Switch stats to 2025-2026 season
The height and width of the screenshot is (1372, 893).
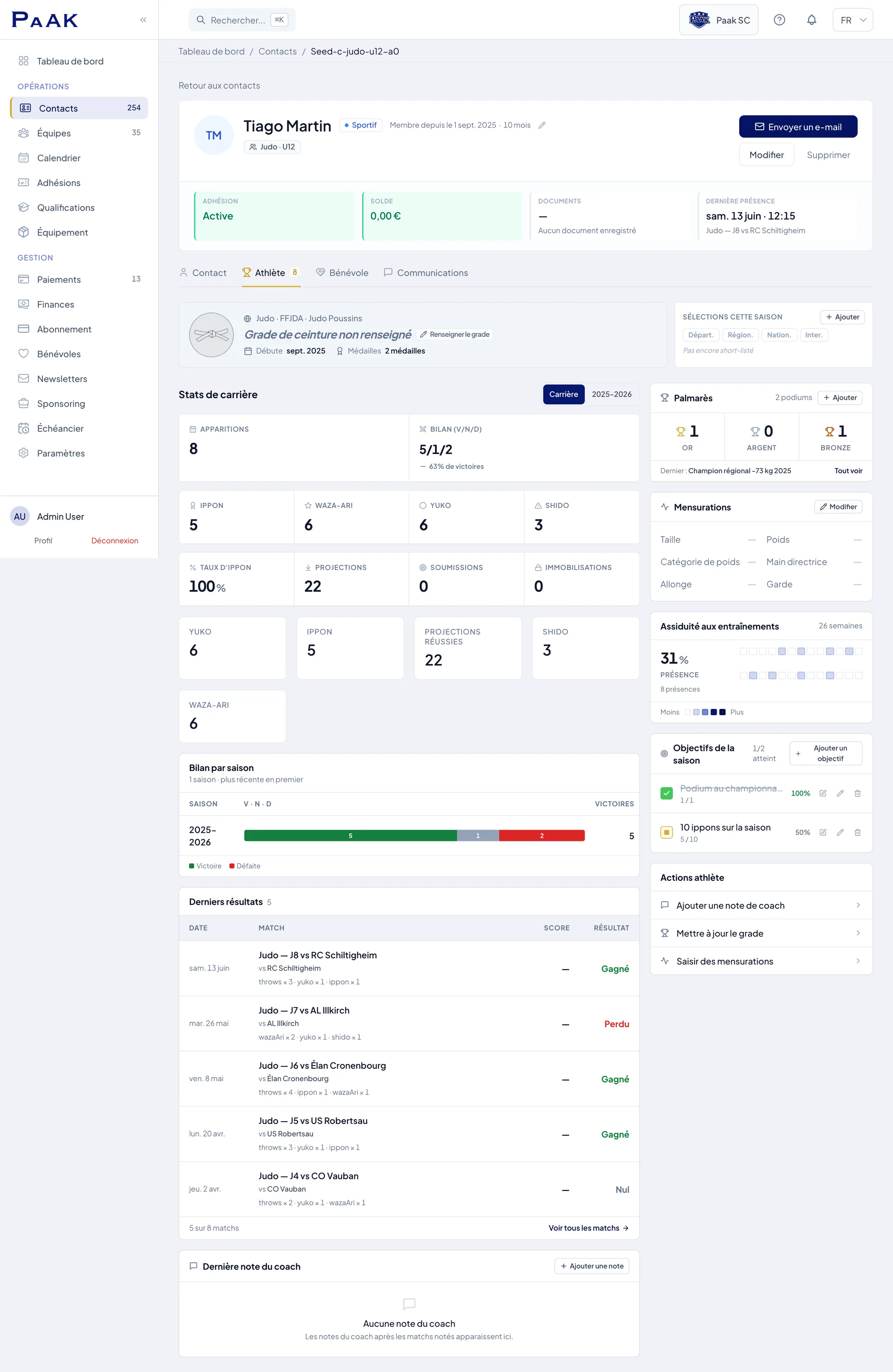611,395
